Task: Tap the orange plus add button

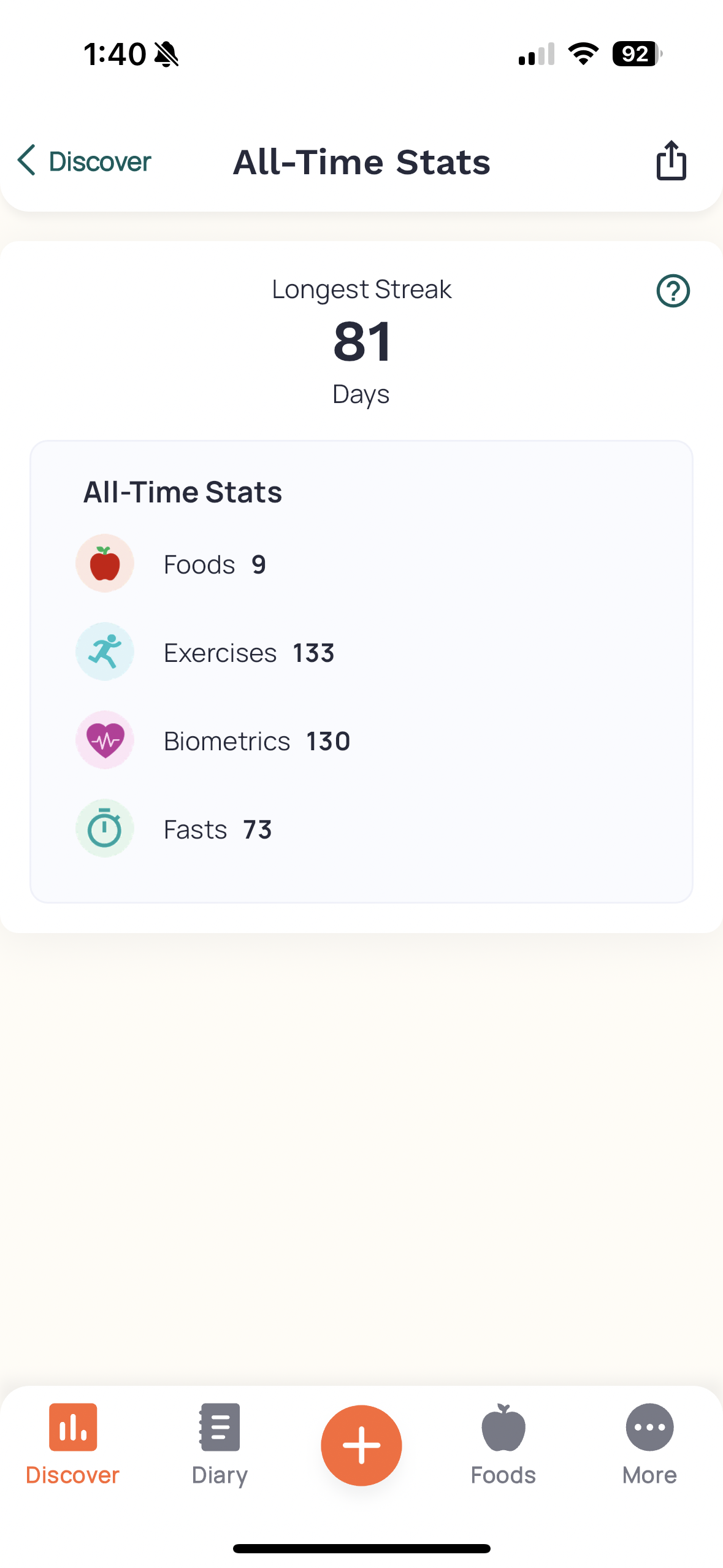Action: coord(361,1445)
